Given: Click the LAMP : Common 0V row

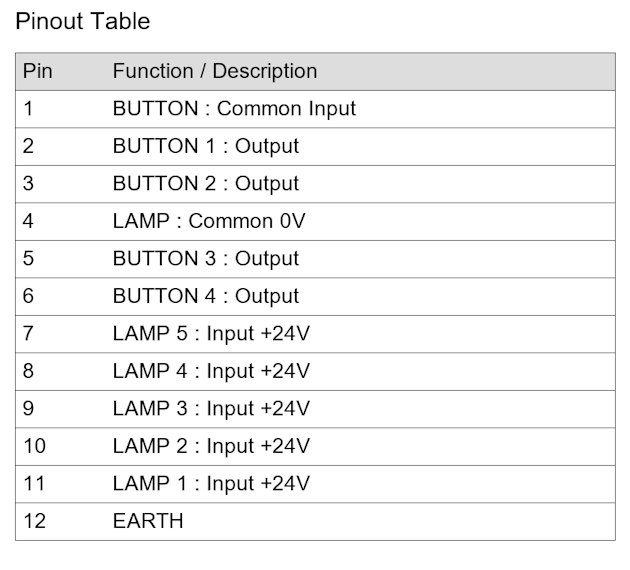Looking at the screenshot, I should 315,221.
